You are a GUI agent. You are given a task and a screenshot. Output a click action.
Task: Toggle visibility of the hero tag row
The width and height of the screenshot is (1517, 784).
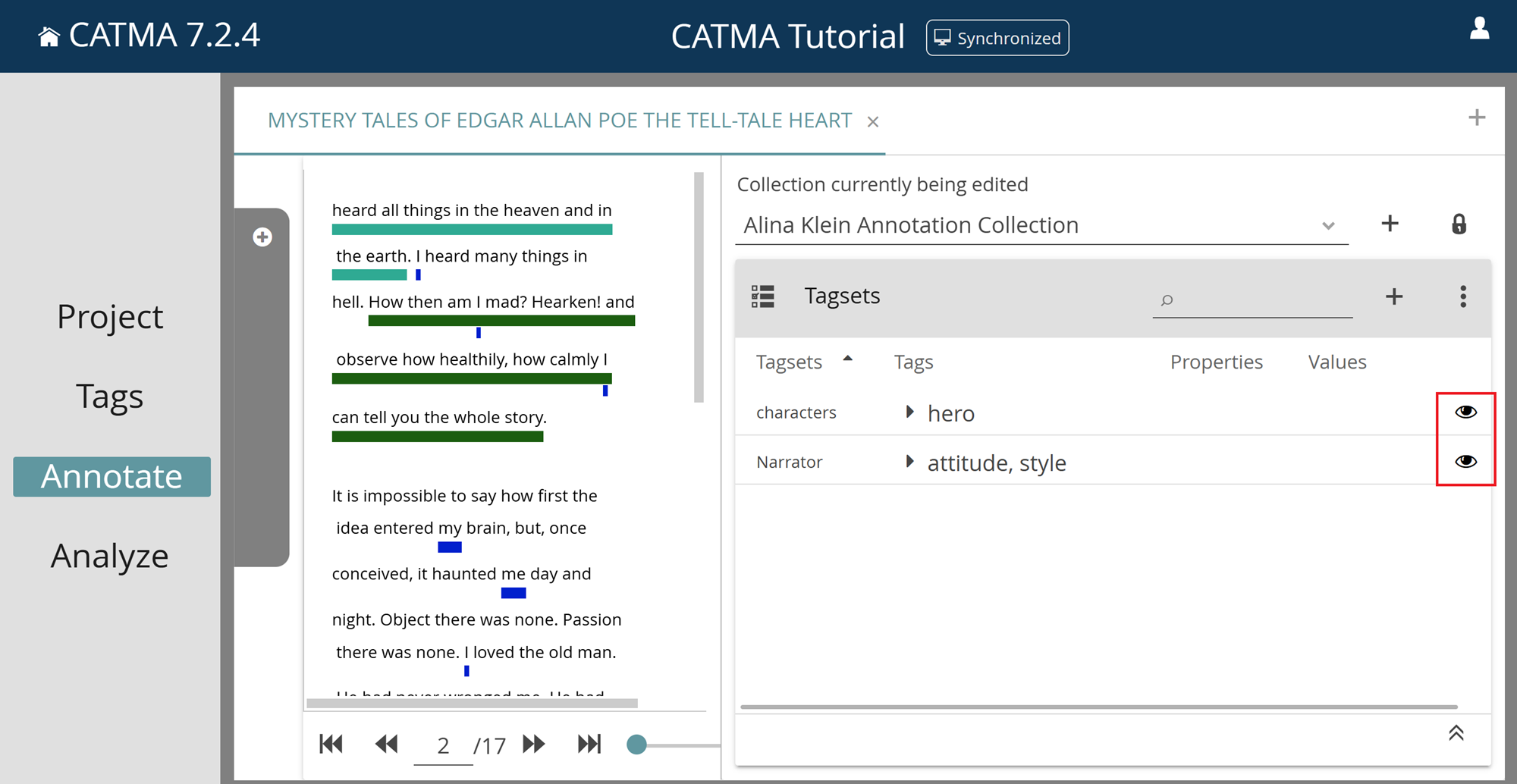tap(1465, 412)
